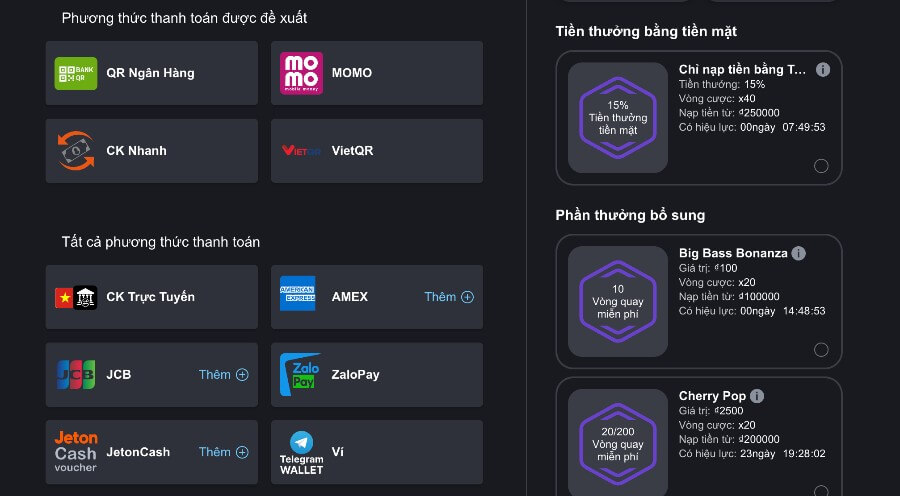
Task: Choose the VietQR logo
Action: 301,151
